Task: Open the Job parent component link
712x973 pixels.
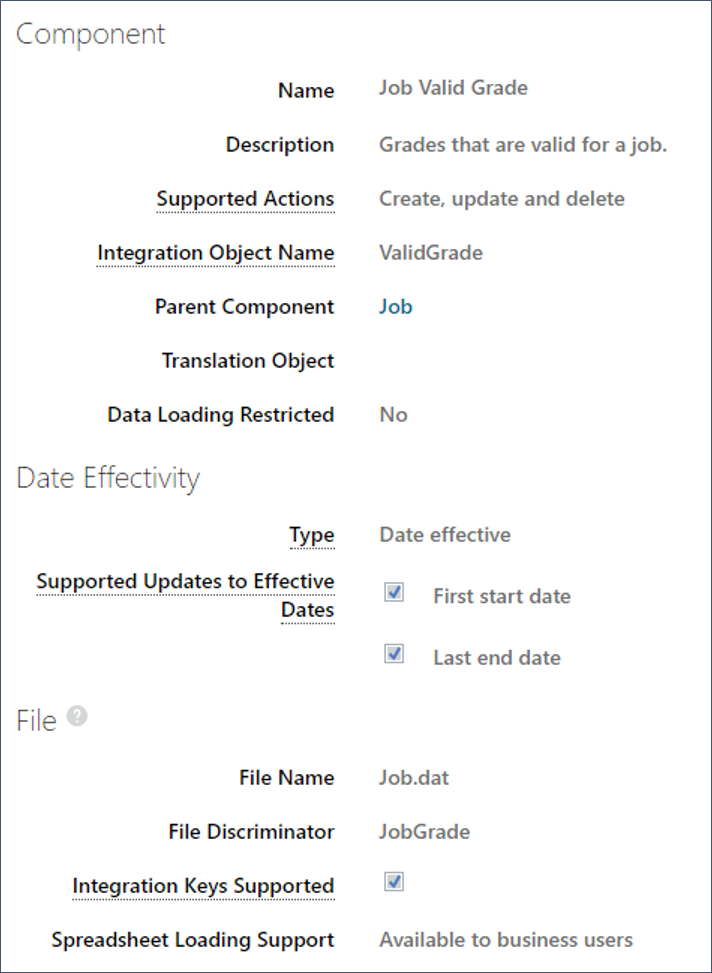Action: 394,306
